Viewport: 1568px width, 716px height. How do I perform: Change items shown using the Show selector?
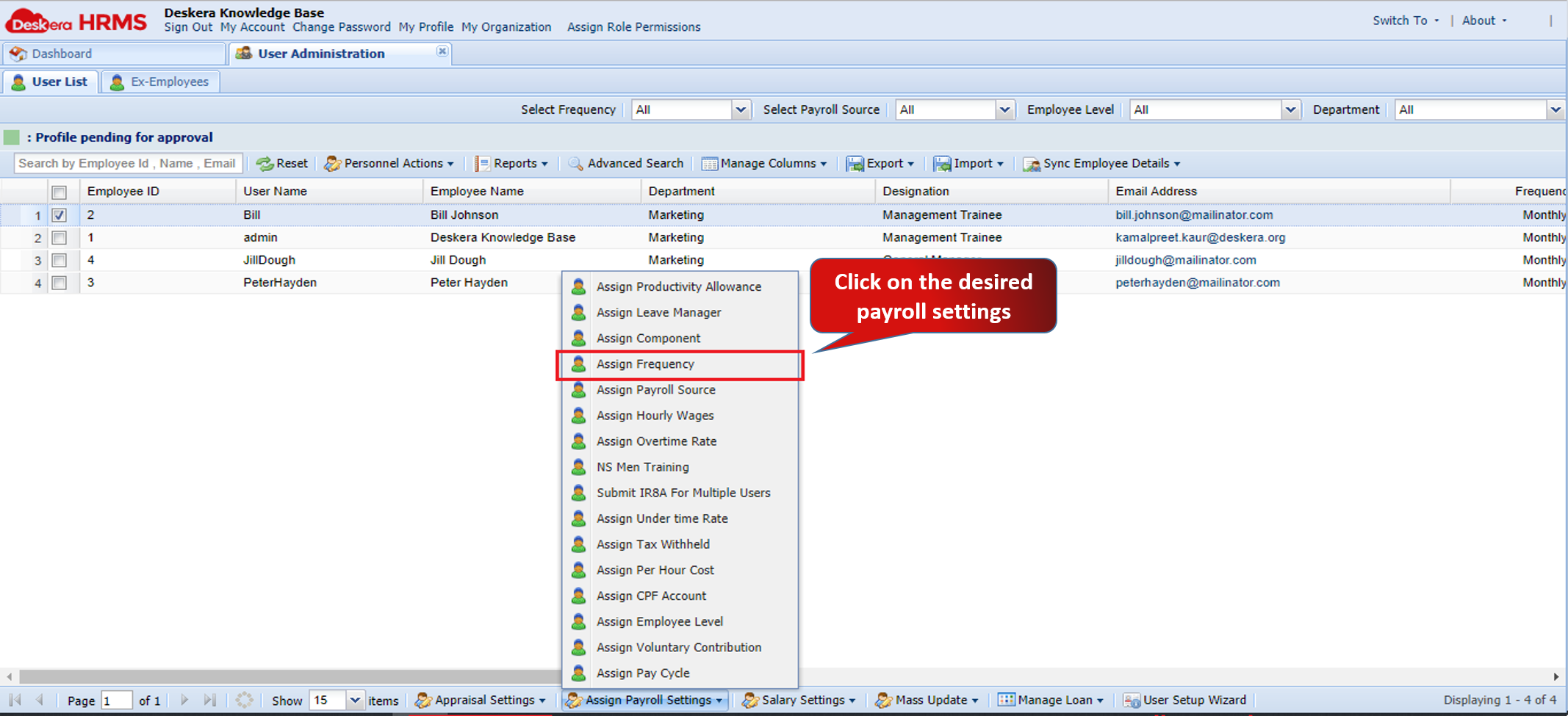pos(355,700)
